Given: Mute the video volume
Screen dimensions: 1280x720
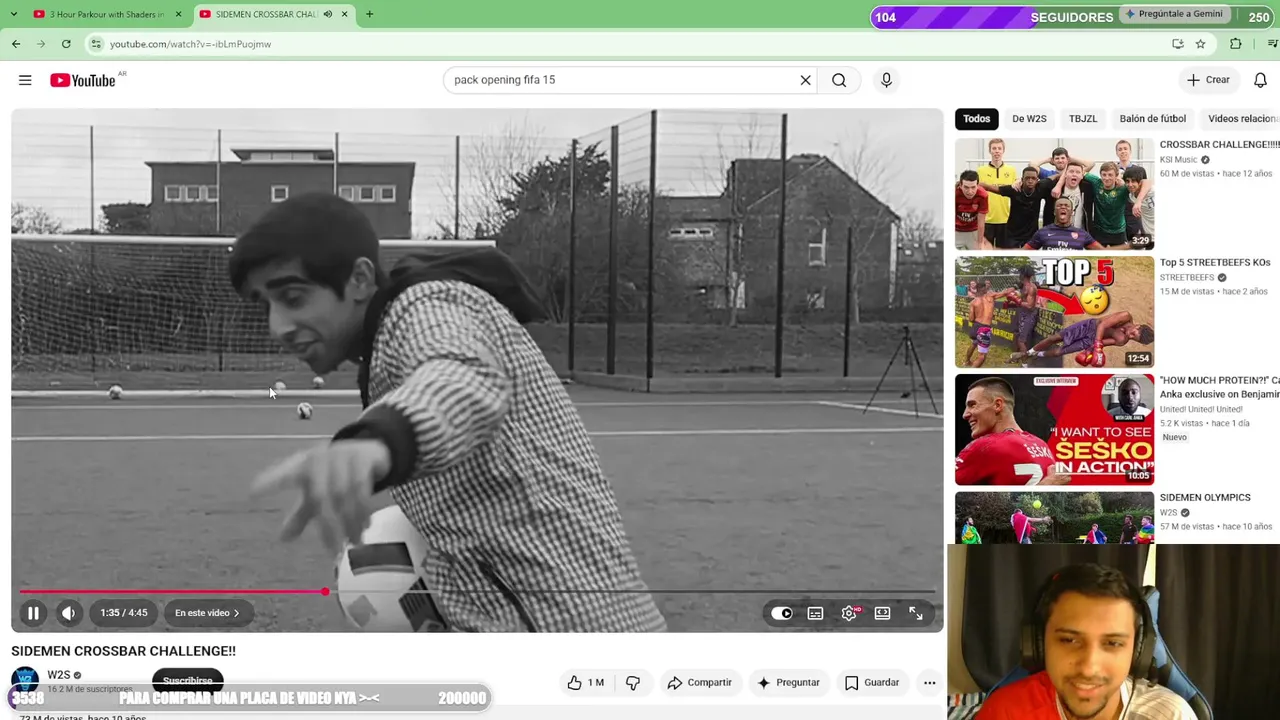Looking at the screenshot, I should click(68, 613).
